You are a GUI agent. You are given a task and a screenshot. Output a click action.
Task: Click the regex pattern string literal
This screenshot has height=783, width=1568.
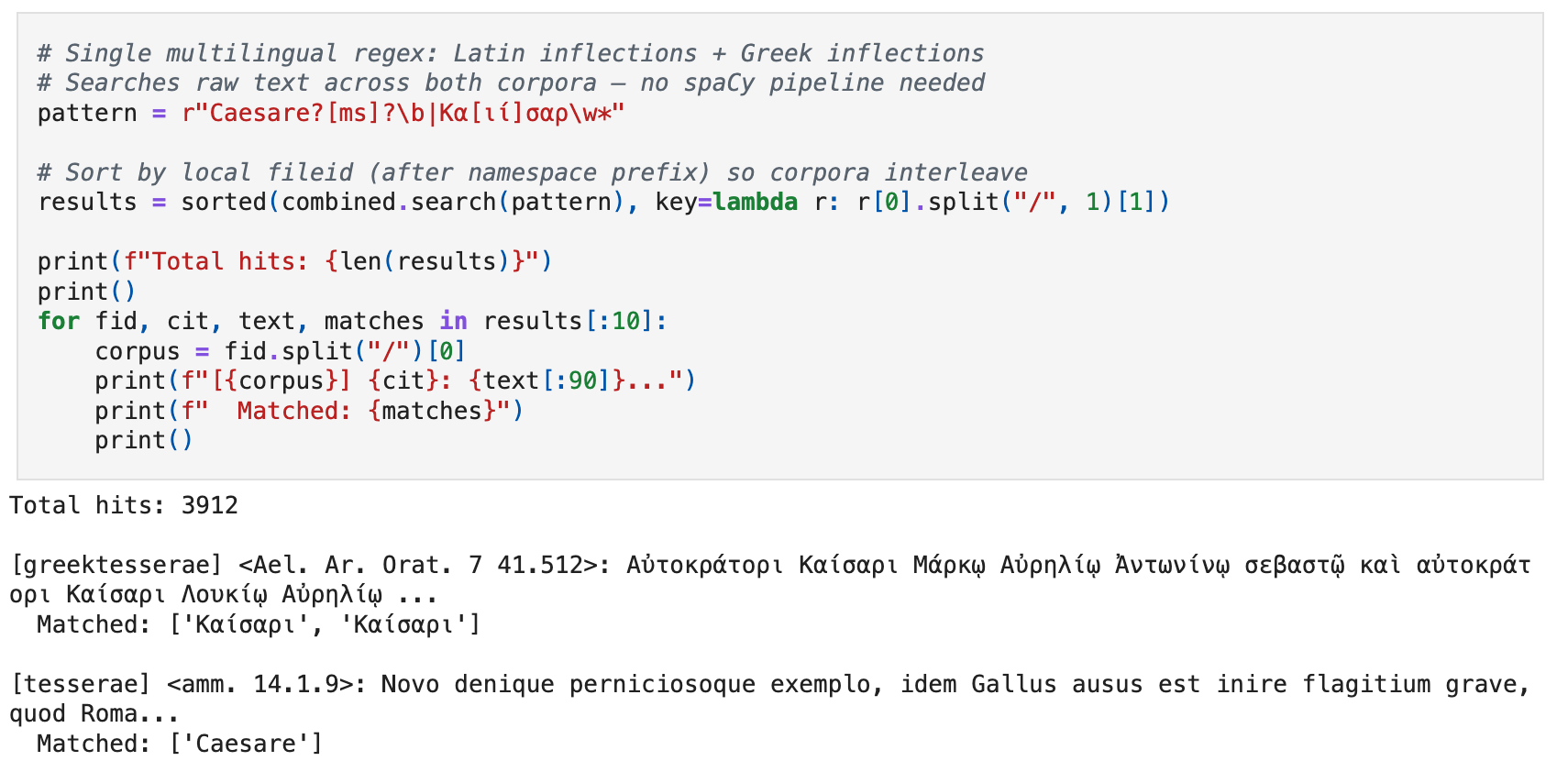(403, 113)
